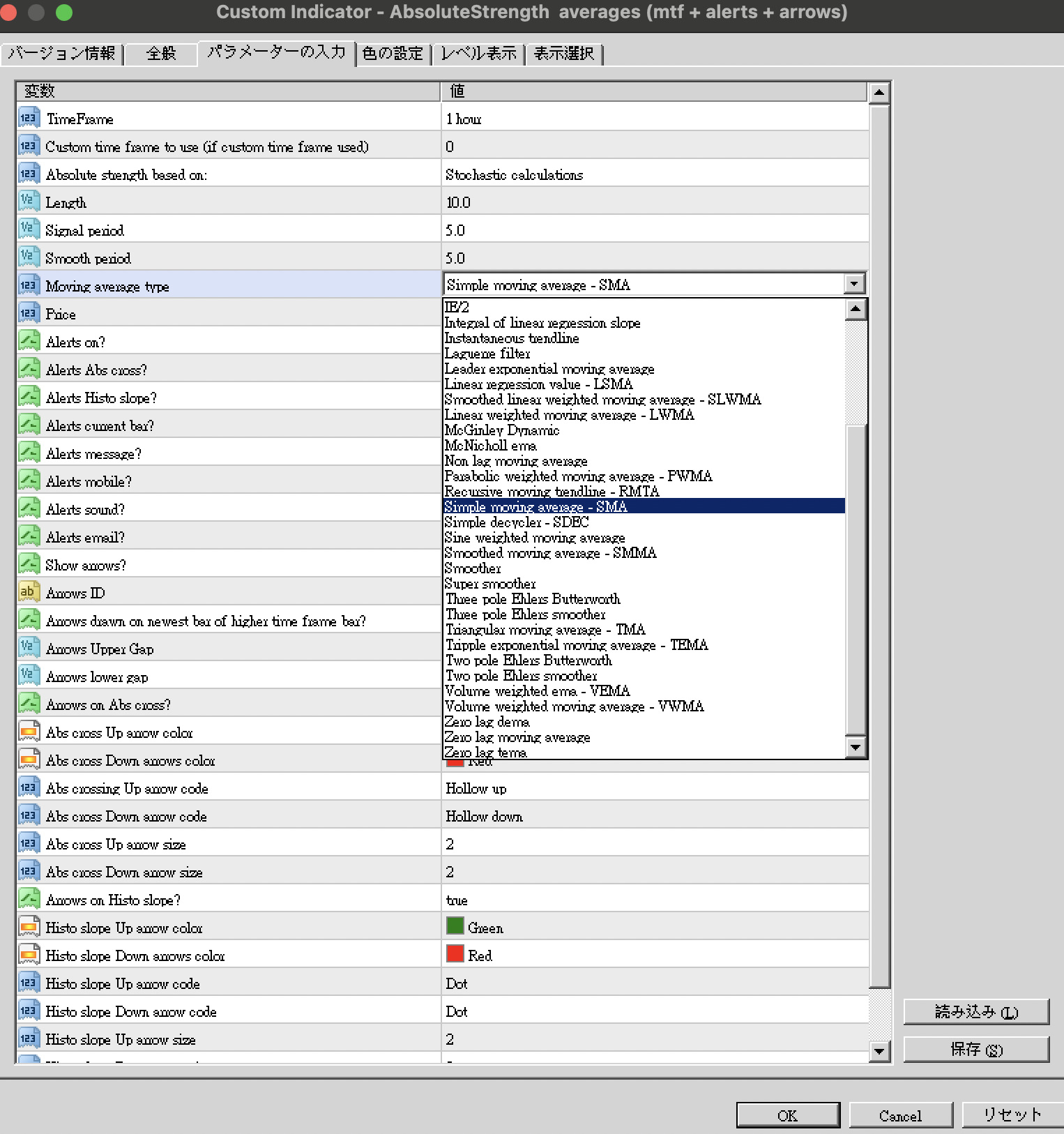
Task: Select the Arrows on Histo slope? true value
Action: (x=655, y=899)
